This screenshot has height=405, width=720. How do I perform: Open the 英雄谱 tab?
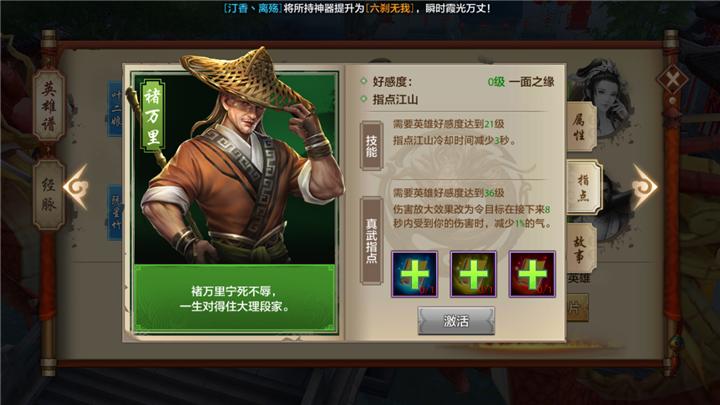tap(49, 106)
